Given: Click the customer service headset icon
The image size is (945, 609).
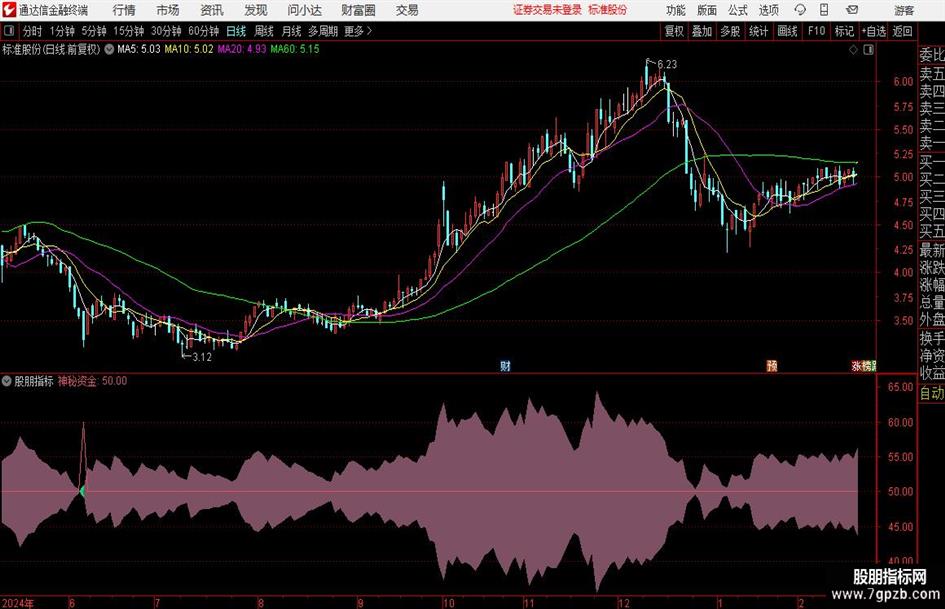Looking at the screenshot, I should [x=800, y=10].
